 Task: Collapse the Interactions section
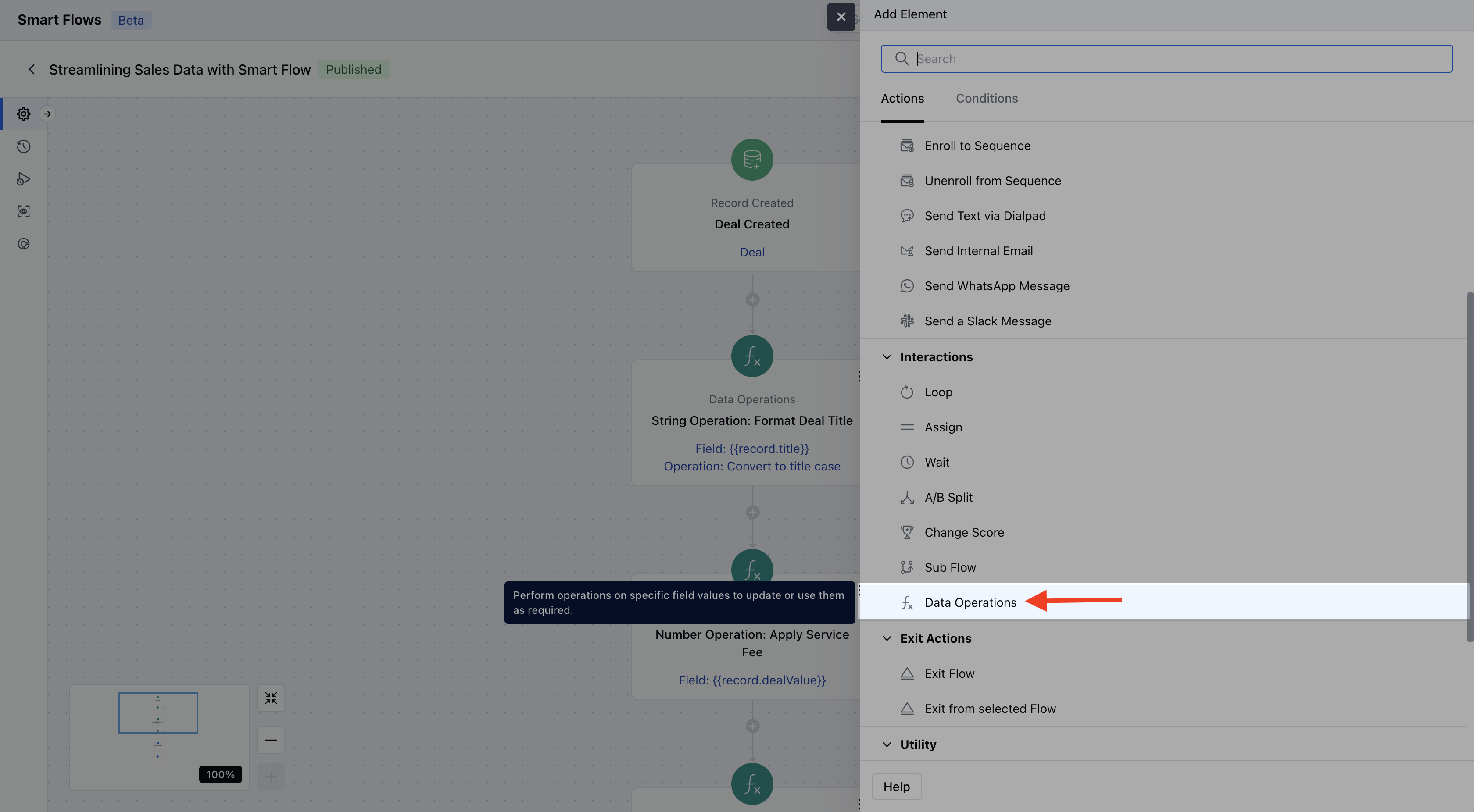(x=886, y=357)
